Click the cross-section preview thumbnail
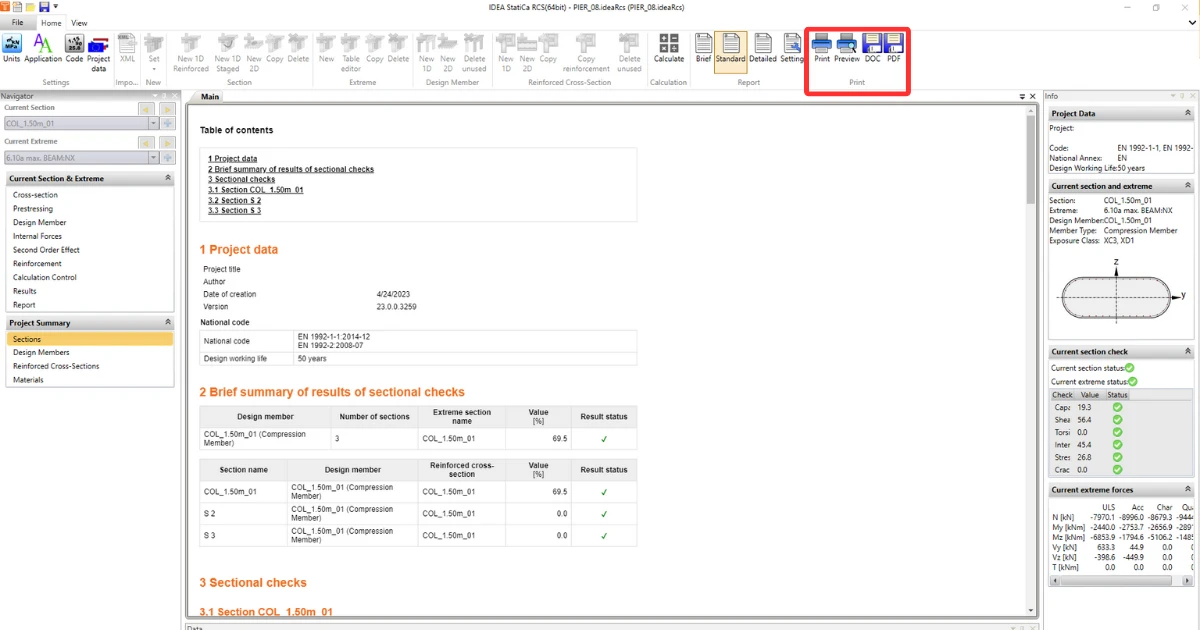The image size is (1200, 630). click(1116, 296)
